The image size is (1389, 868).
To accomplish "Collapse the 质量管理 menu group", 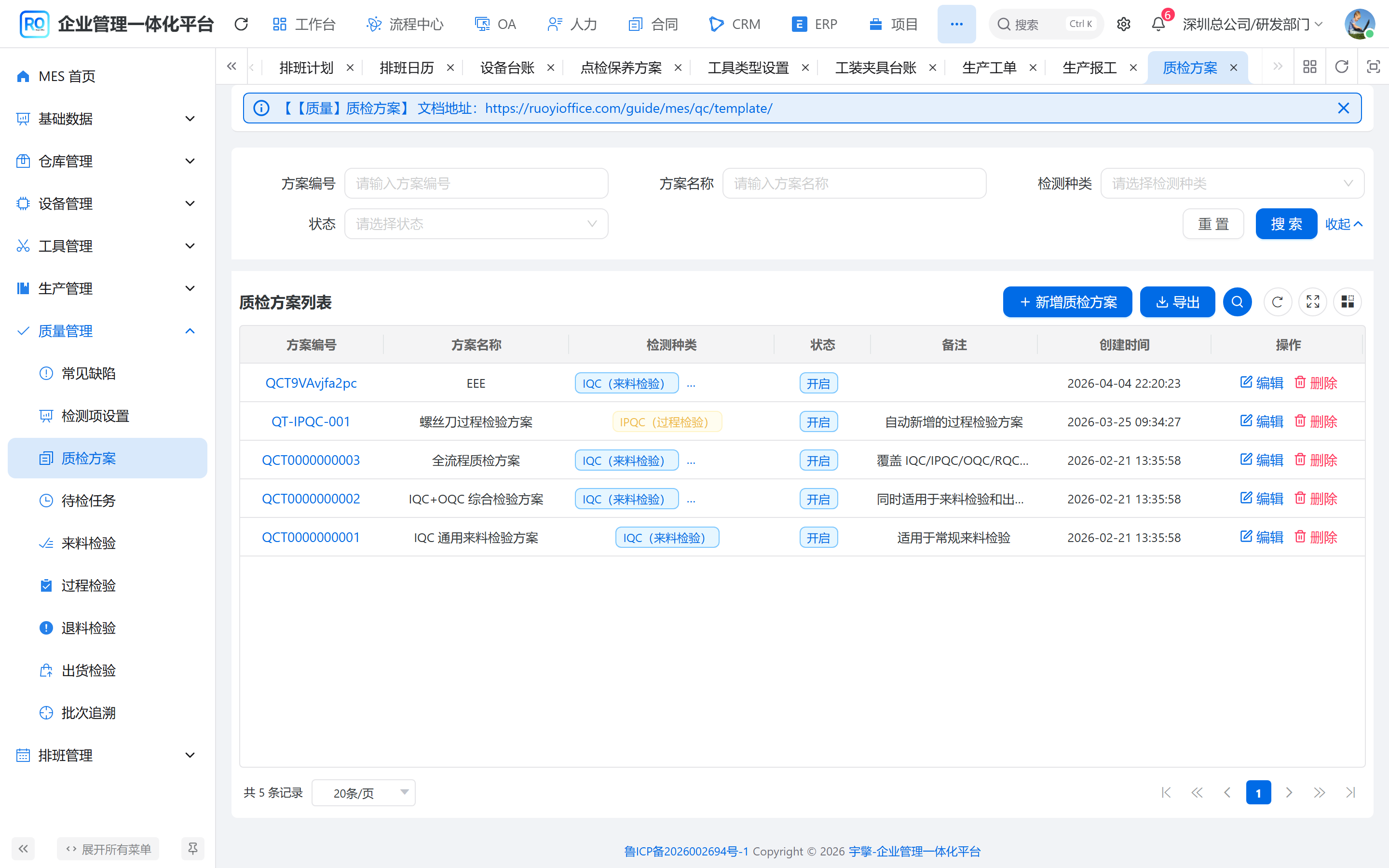I will pos(108,331).
